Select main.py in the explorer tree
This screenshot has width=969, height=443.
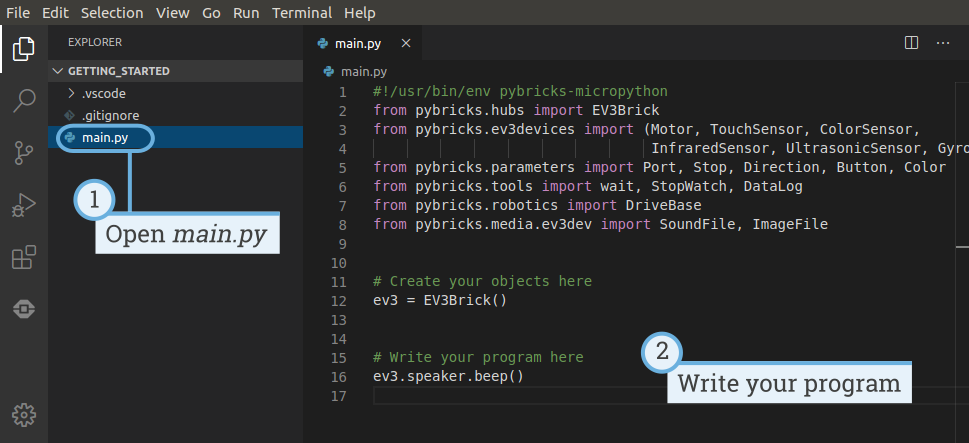104,137
